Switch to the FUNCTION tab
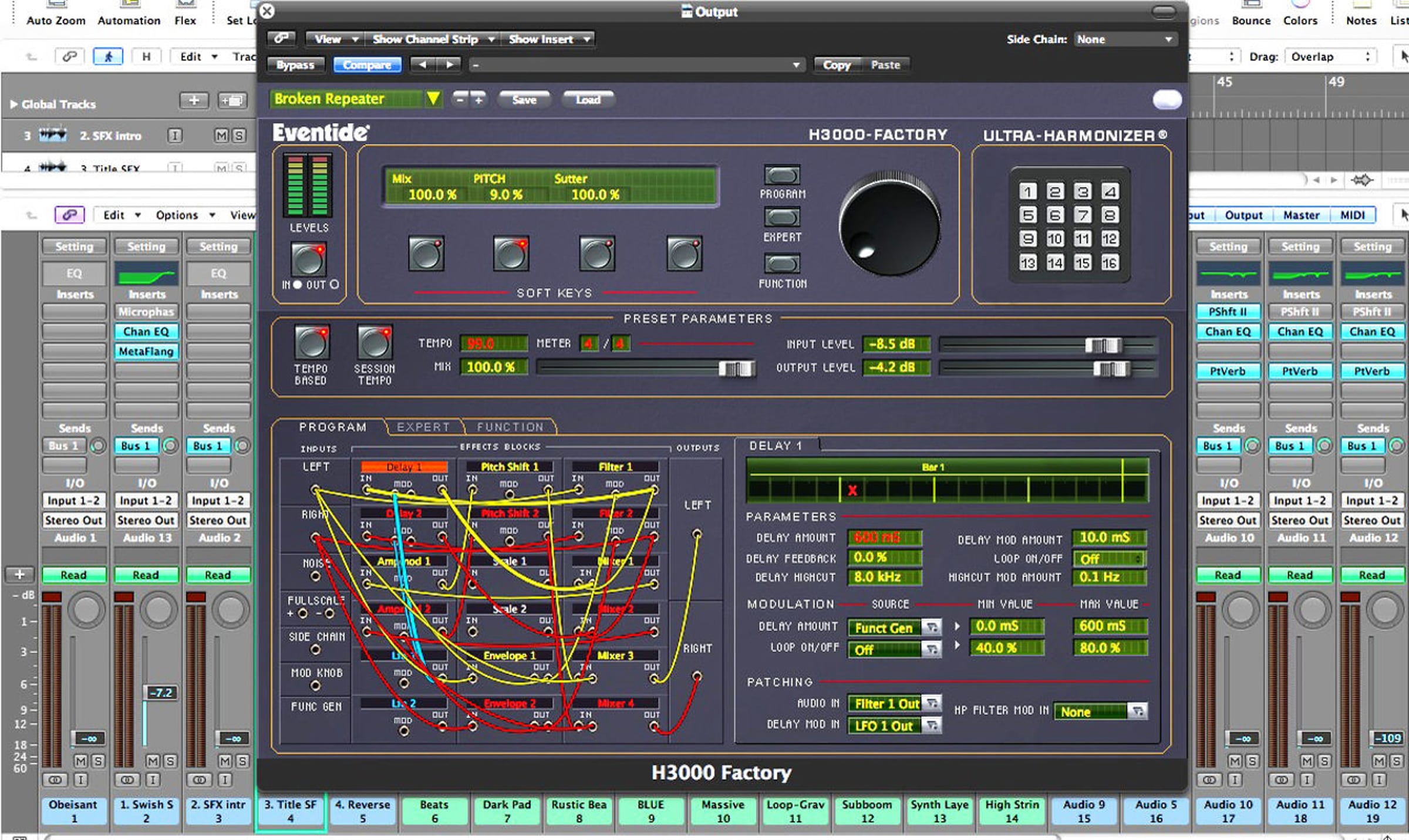Viewport: 1409px width, 840px height. [510, 427]
